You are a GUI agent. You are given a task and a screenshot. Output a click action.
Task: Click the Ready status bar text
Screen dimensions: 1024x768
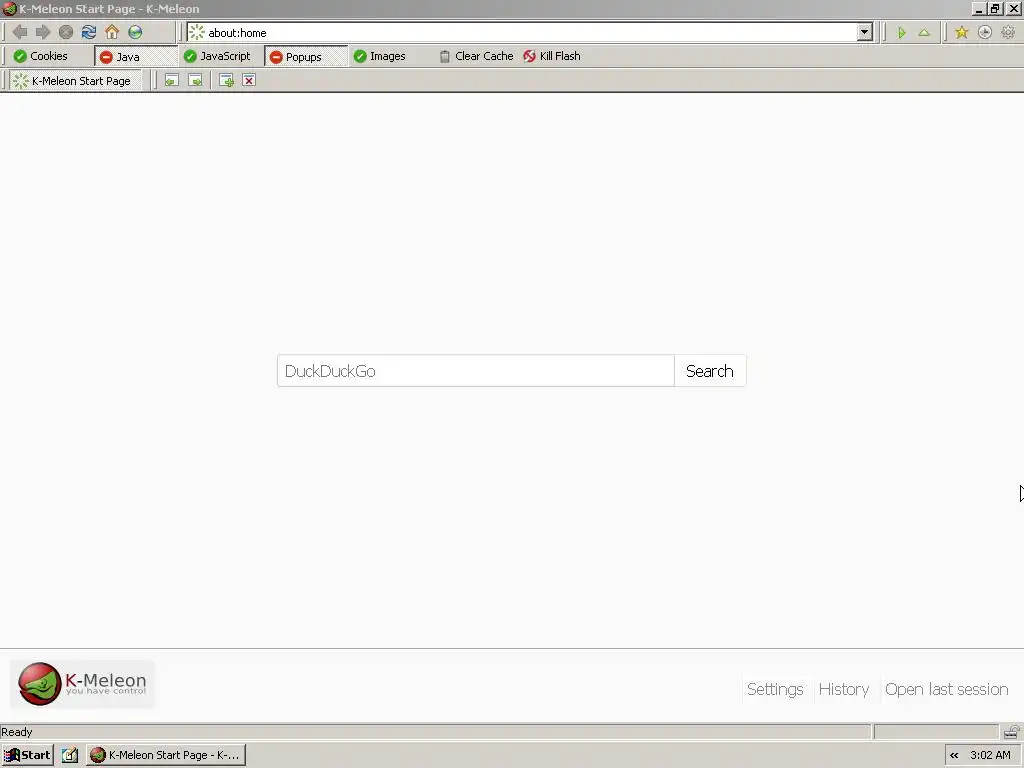pos(17,732)
